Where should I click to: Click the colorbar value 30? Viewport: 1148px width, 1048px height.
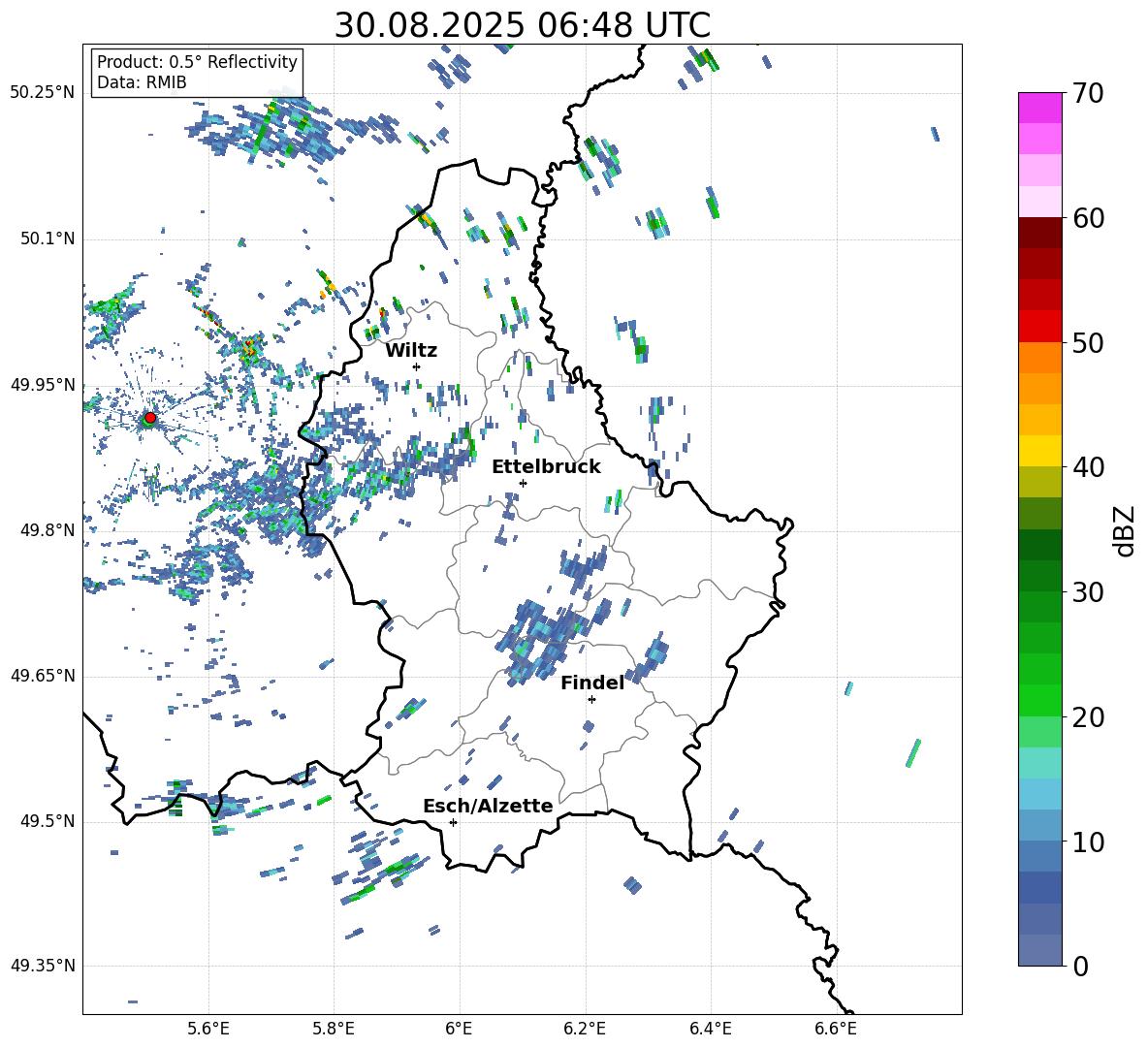(1088, 592)
